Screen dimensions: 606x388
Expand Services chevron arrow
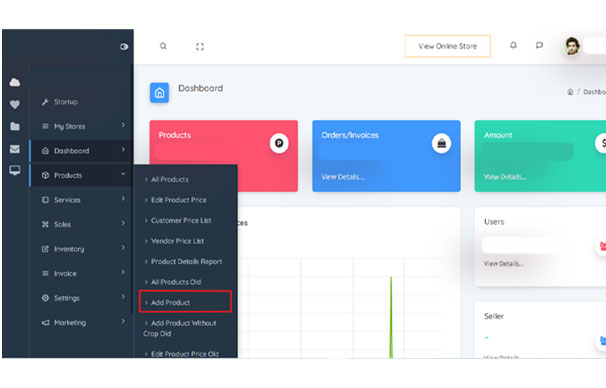click(123, 198)
